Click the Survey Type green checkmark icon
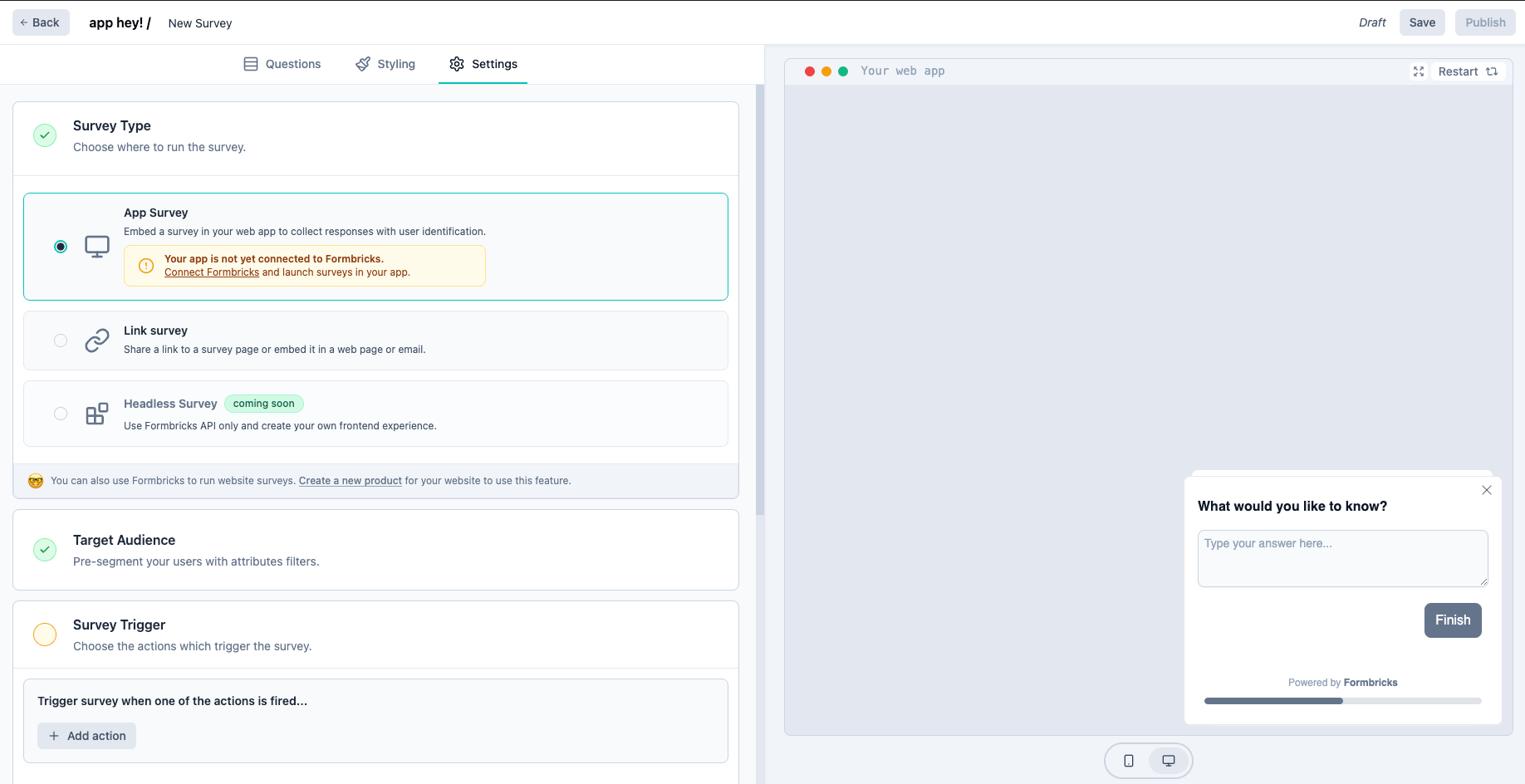Image resolution: width=1525 pixels, height=784 pixels. (45, 135)
